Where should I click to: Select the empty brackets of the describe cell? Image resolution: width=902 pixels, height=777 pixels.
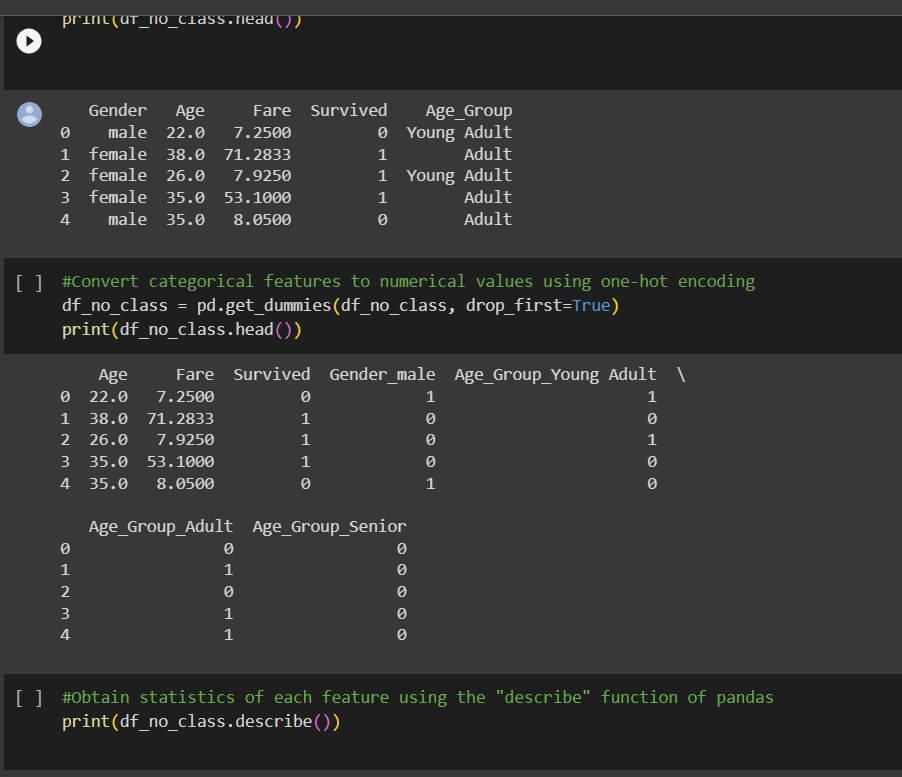point(29,698)
